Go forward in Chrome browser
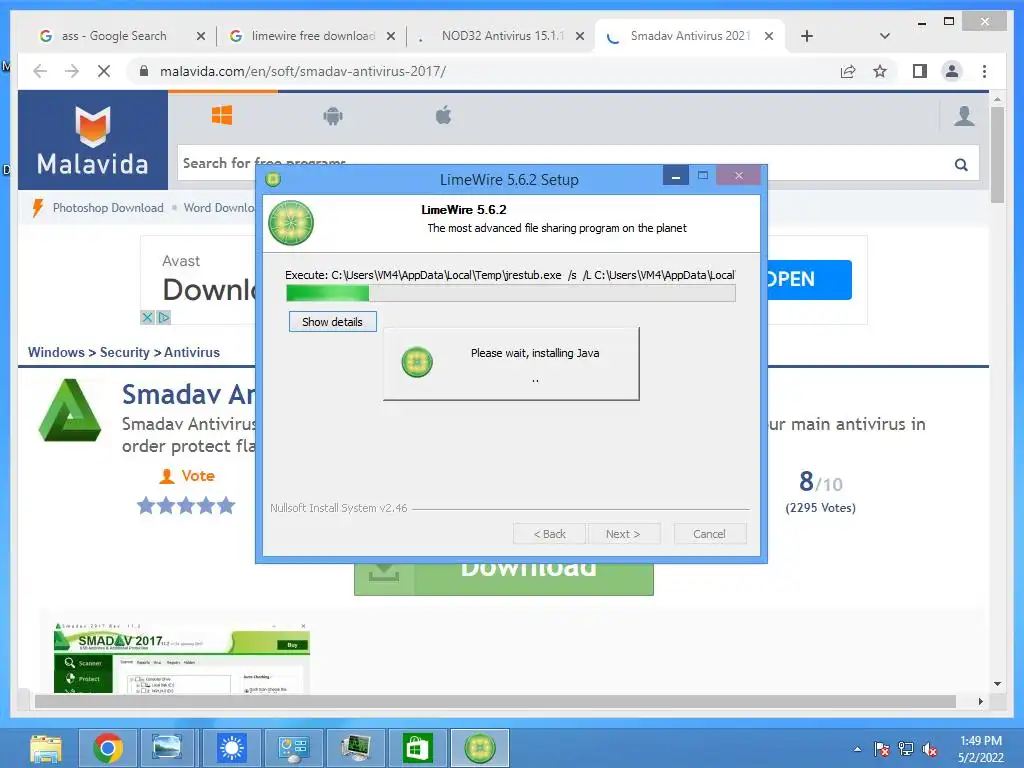Screen dimensions: 1024x768 pos(72,71)
